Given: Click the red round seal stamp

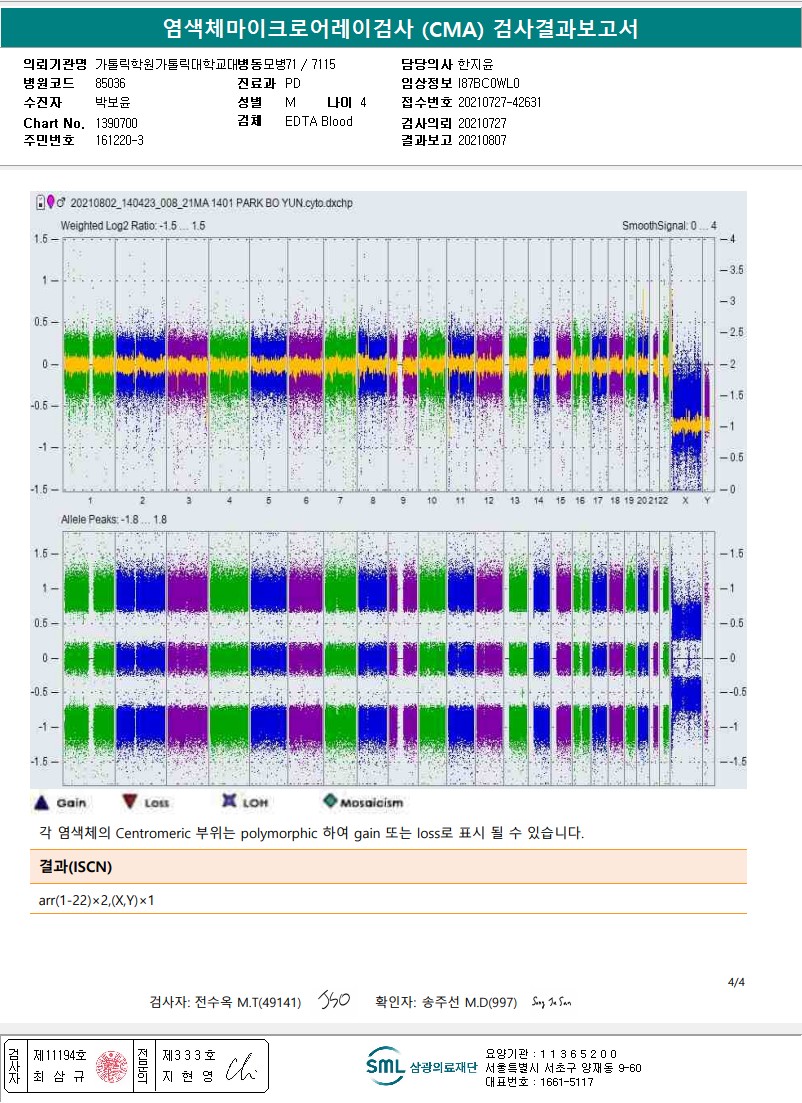Looking at the screenshot, I should click(x=112, y=1066).
